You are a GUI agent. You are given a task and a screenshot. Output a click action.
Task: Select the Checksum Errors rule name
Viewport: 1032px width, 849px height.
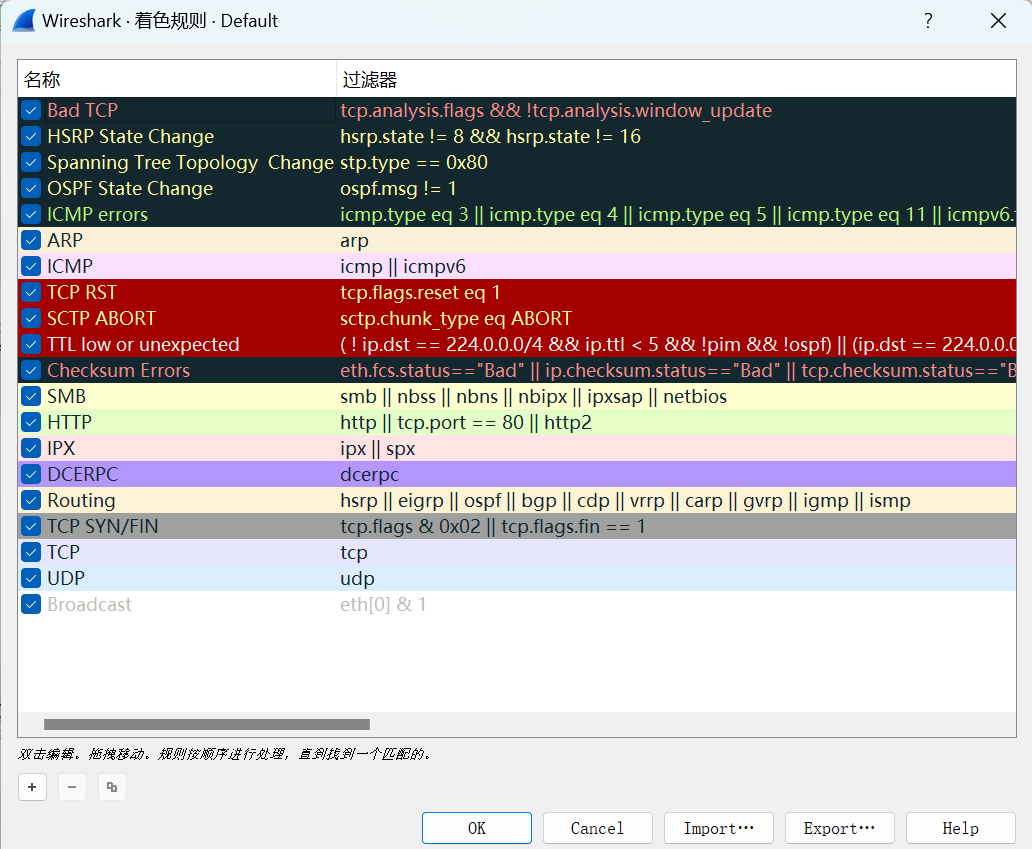pos(118,370)
